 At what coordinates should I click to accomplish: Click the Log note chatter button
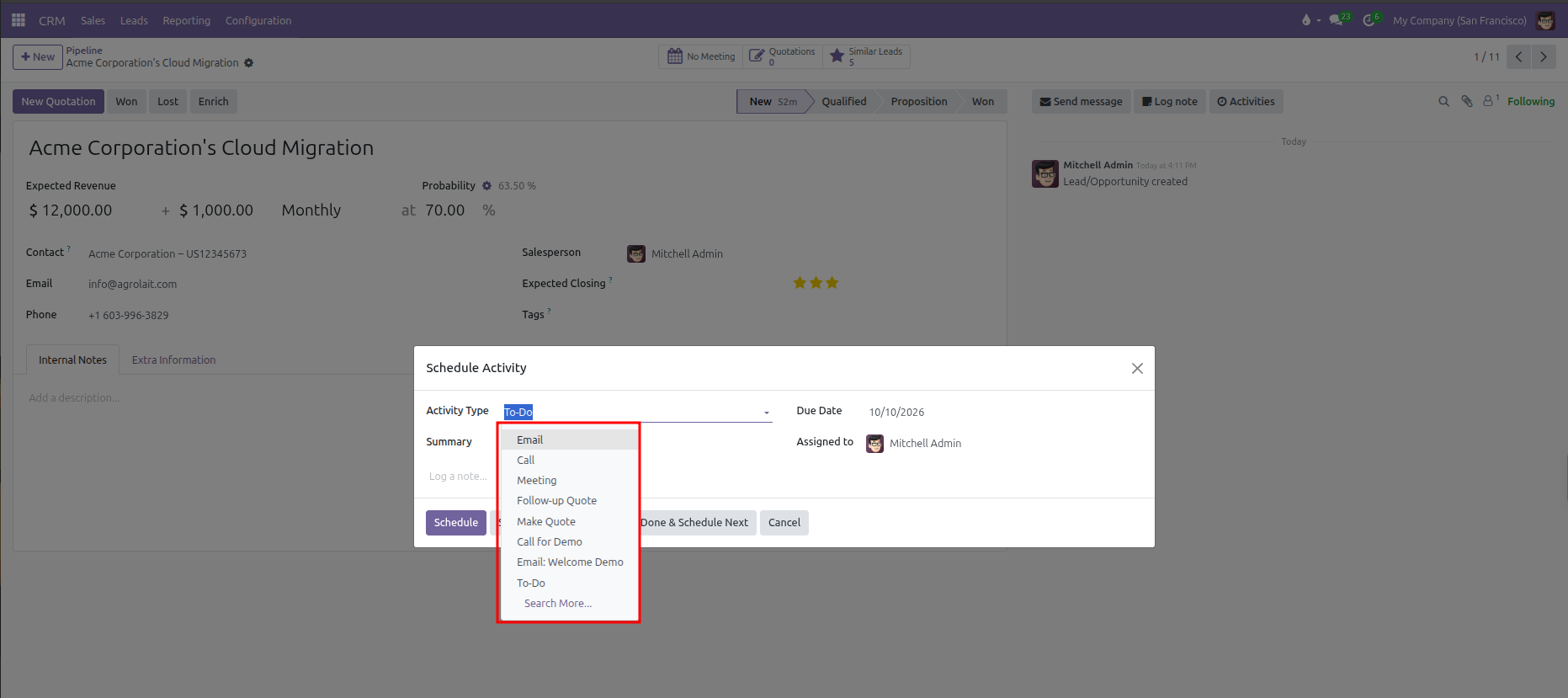coord(1170,102)
